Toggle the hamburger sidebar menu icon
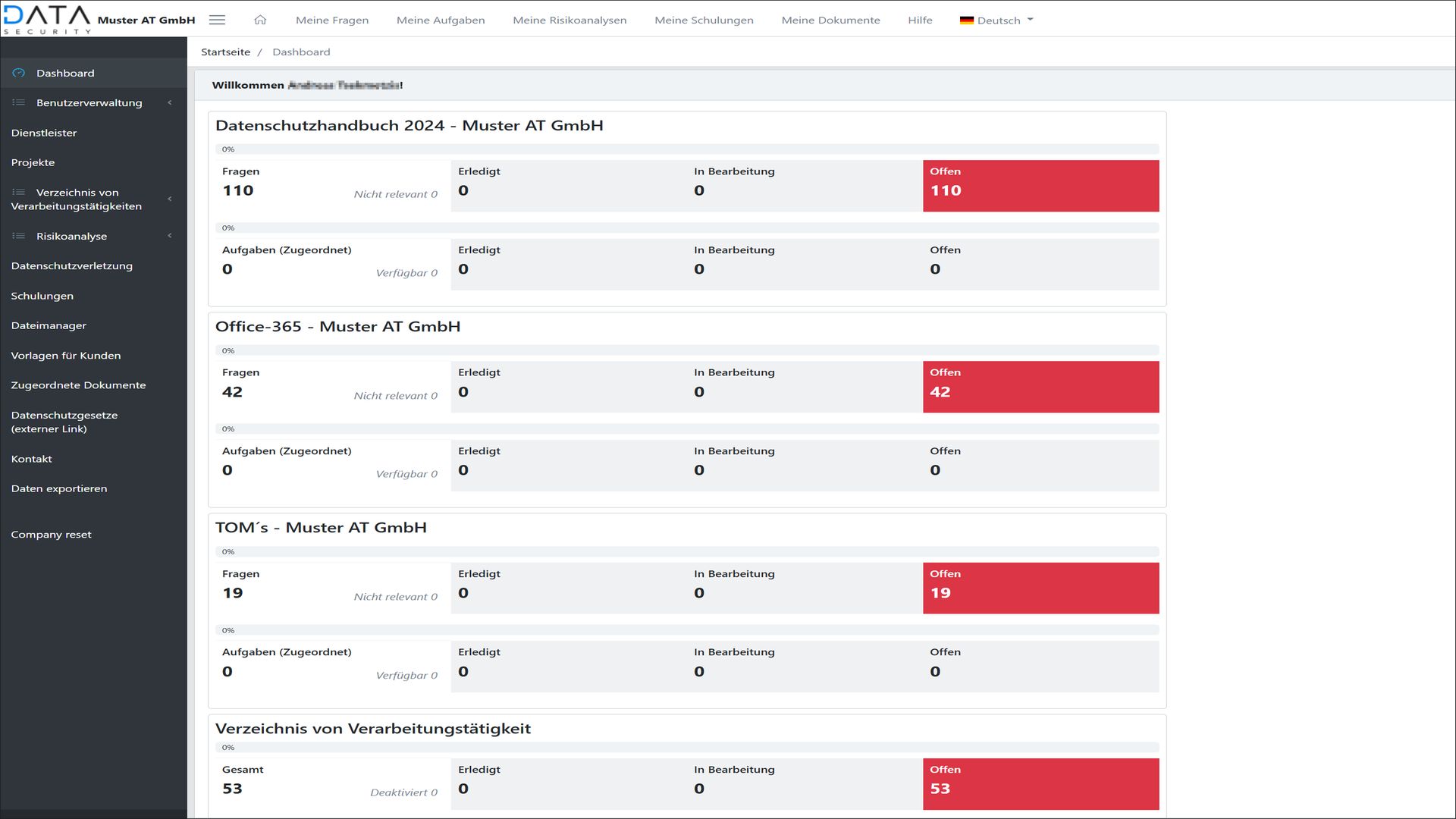The height and width of the screenshot is (819, 1456). pyautogui.click(x=217, y=20)
